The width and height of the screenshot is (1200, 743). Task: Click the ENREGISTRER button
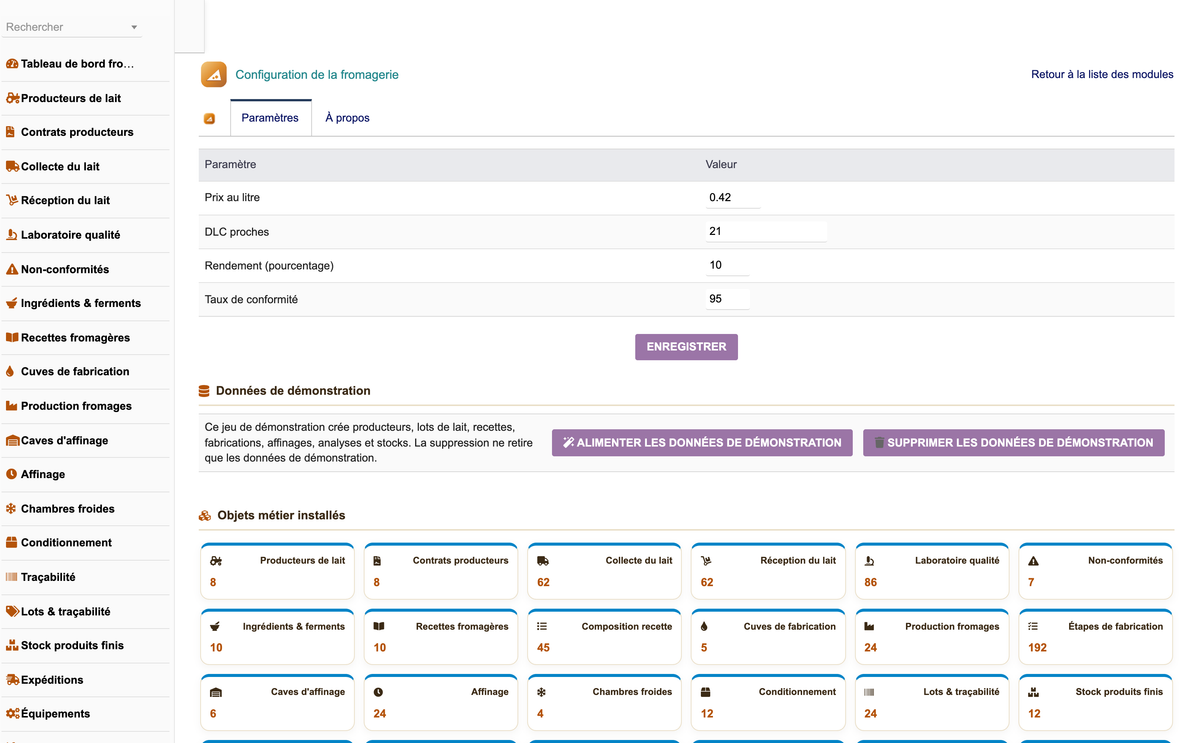point(686,347)
